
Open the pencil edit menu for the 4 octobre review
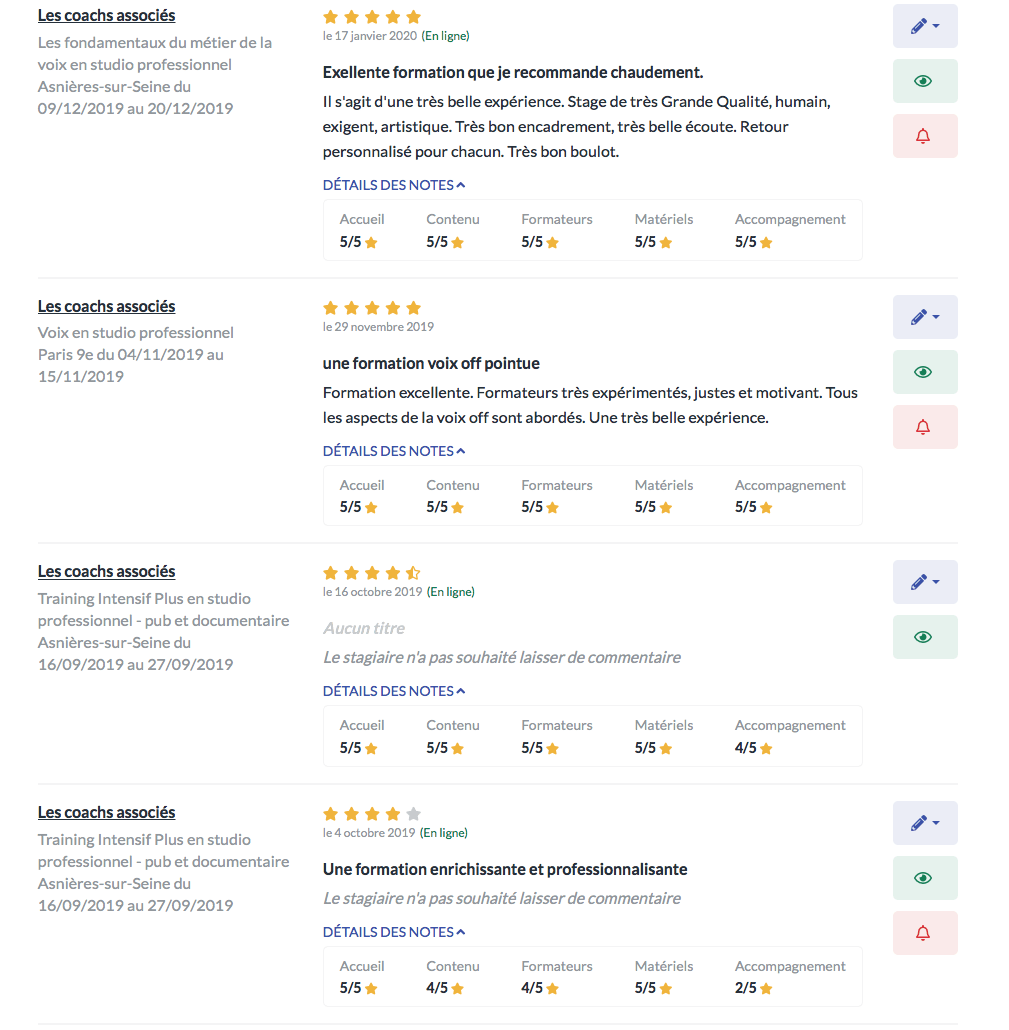[924, 823]
